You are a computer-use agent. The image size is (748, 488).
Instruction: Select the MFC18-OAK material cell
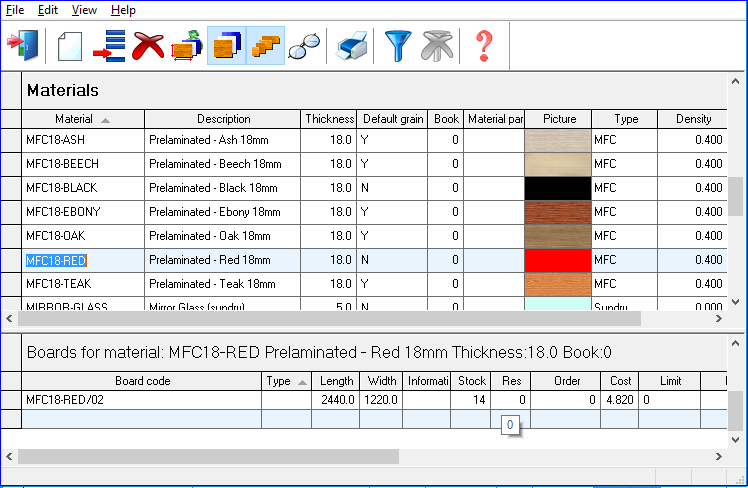click(x=83, y=236)
